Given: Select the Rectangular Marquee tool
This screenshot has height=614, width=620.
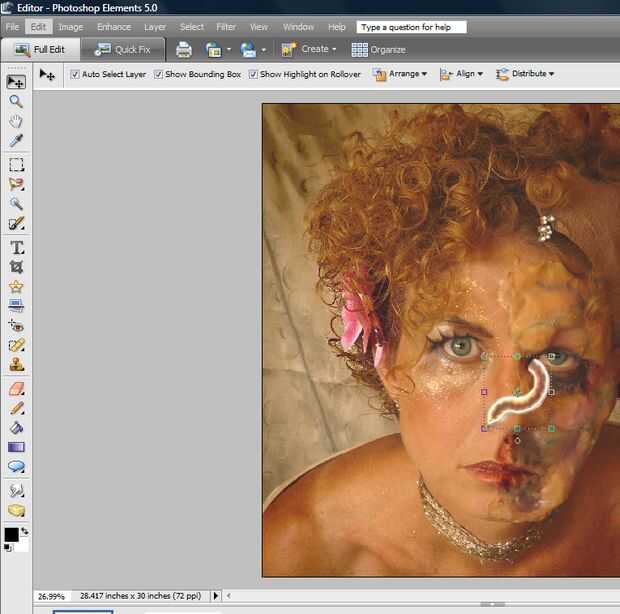Looking at the screenshot, I should 16,164.
